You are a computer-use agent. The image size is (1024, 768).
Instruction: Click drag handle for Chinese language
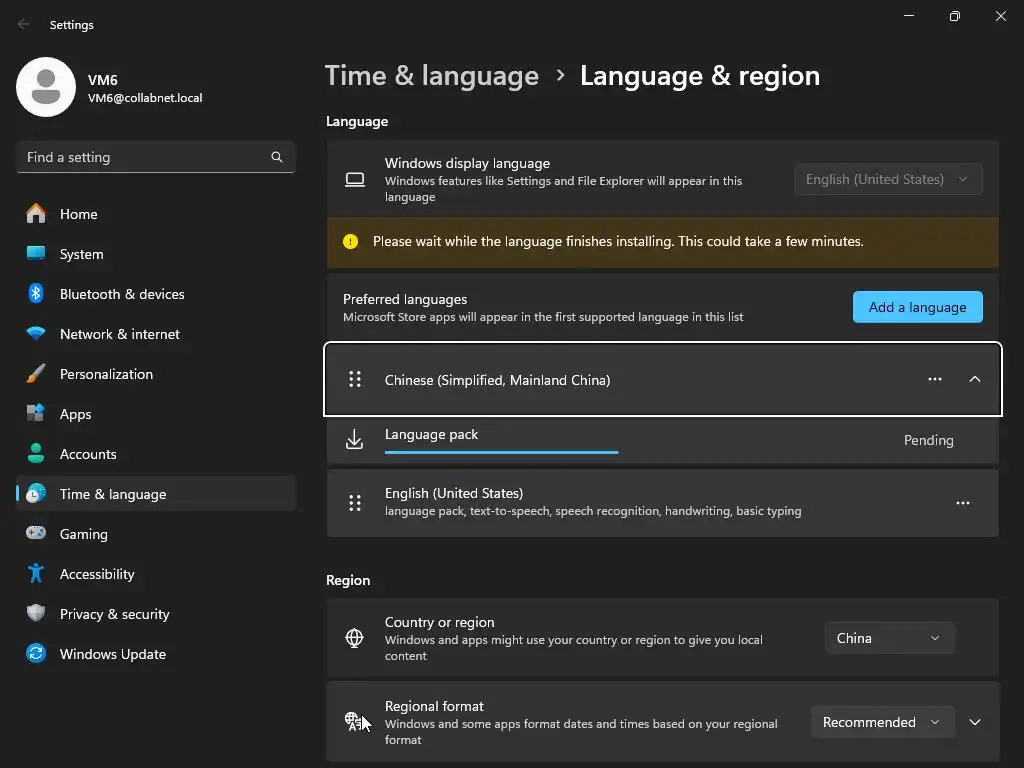point(354,380)
